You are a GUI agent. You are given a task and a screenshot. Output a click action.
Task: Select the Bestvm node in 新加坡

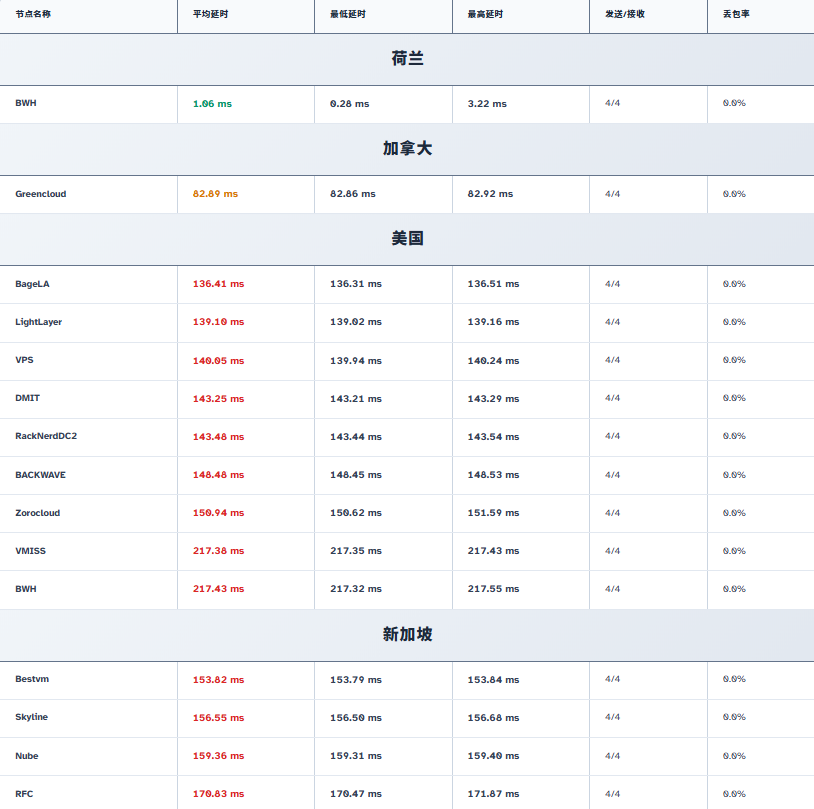(32, 679)
